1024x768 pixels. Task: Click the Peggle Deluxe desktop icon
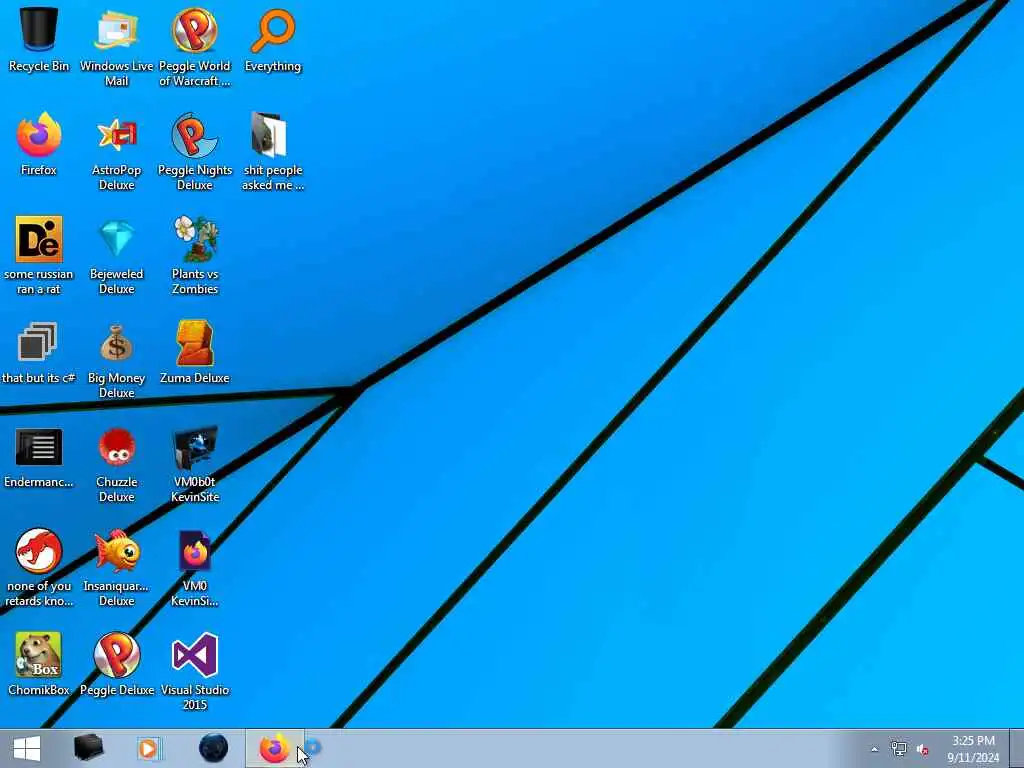tap(116, 664)
